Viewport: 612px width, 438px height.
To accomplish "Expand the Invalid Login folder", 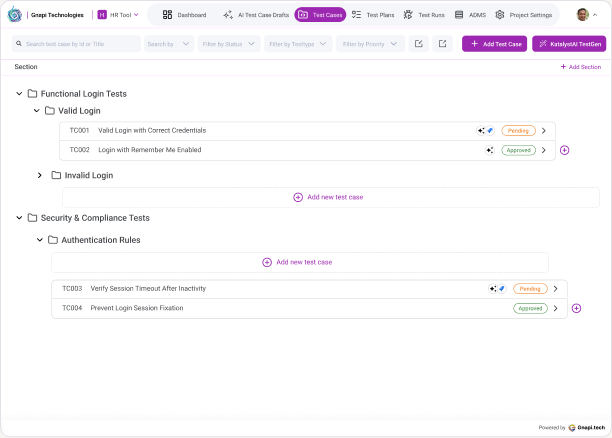I will [39, 175].
